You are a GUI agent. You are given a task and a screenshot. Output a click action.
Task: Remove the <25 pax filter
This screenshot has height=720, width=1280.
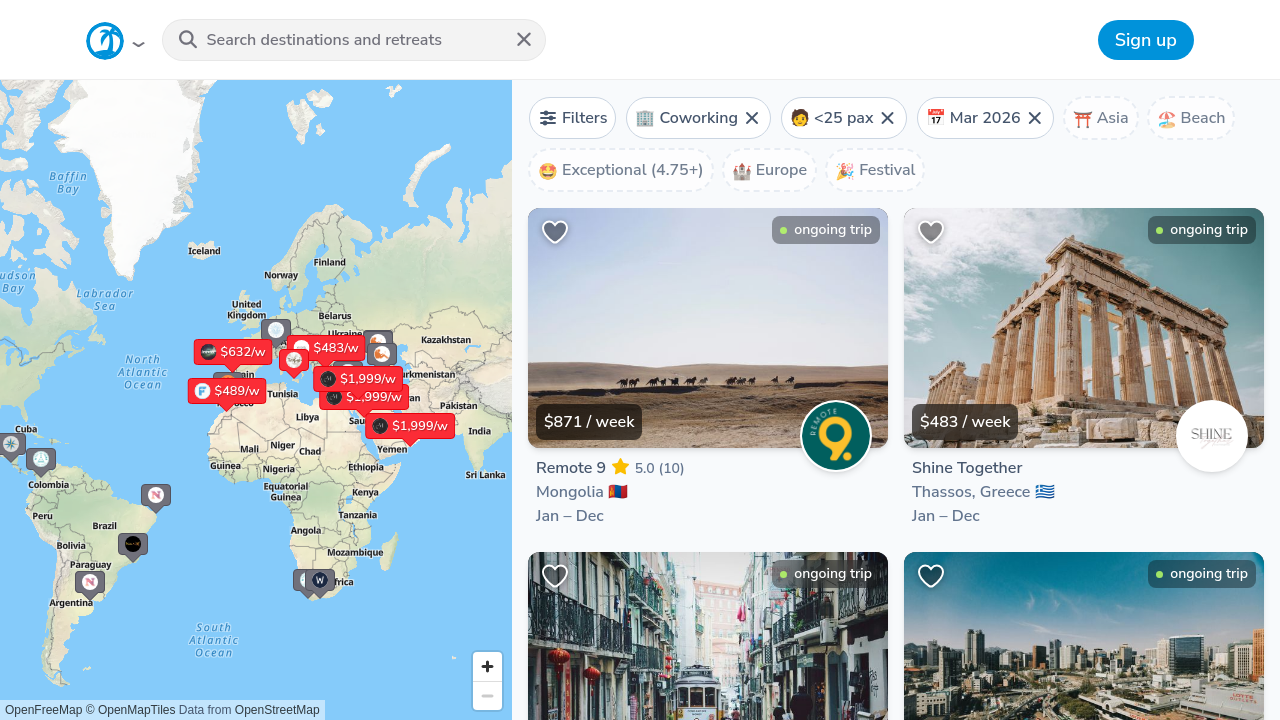point(887,118)
